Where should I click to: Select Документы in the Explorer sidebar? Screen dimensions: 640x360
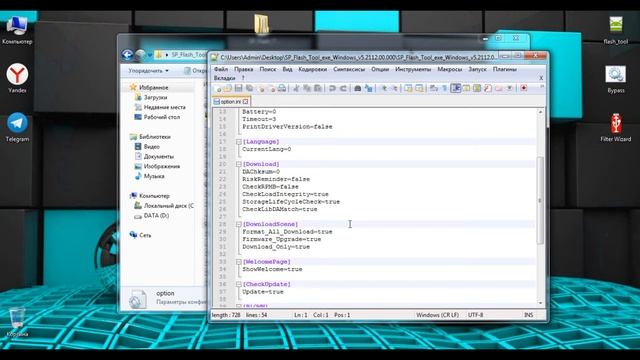pos(154,157)
